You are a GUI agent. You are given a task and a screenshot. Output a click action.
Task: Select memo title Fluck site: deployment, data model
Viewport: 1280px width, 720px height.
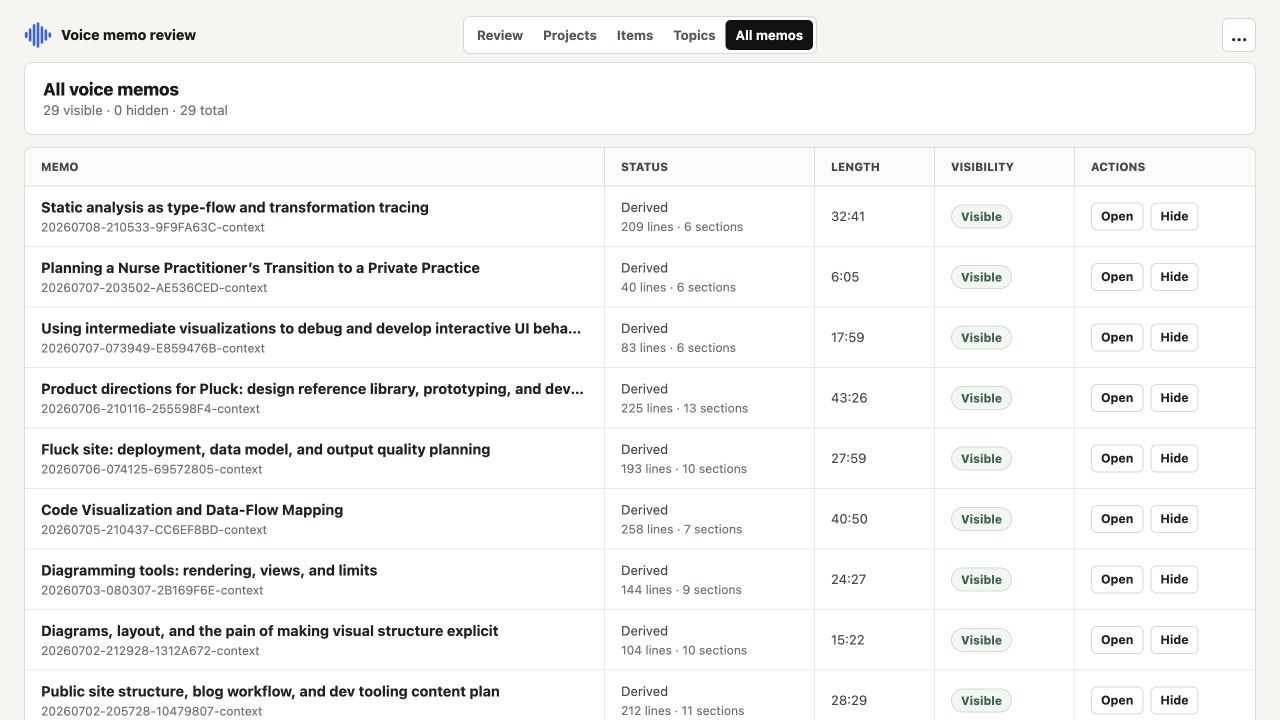266,449
